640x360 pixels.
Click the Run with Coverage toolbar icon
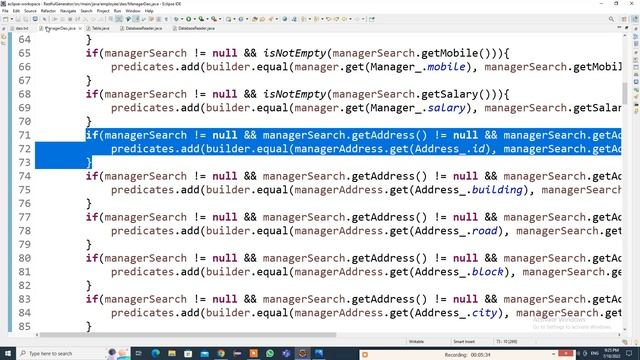click(x=201, y=19)
